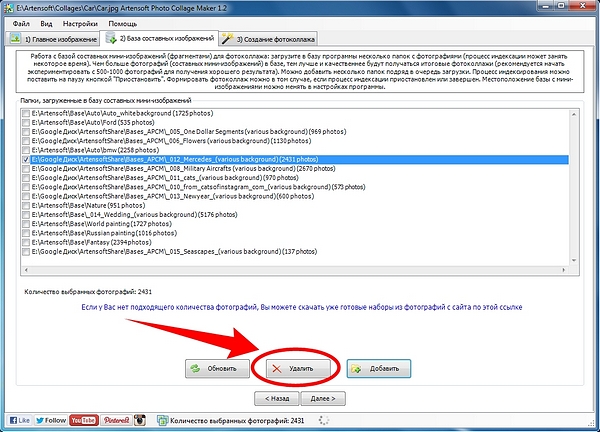Check the Military Aircrafts folder checkbox
This screenshot has height=432, width=600.
pyautogui.click(x=26, y=169)
